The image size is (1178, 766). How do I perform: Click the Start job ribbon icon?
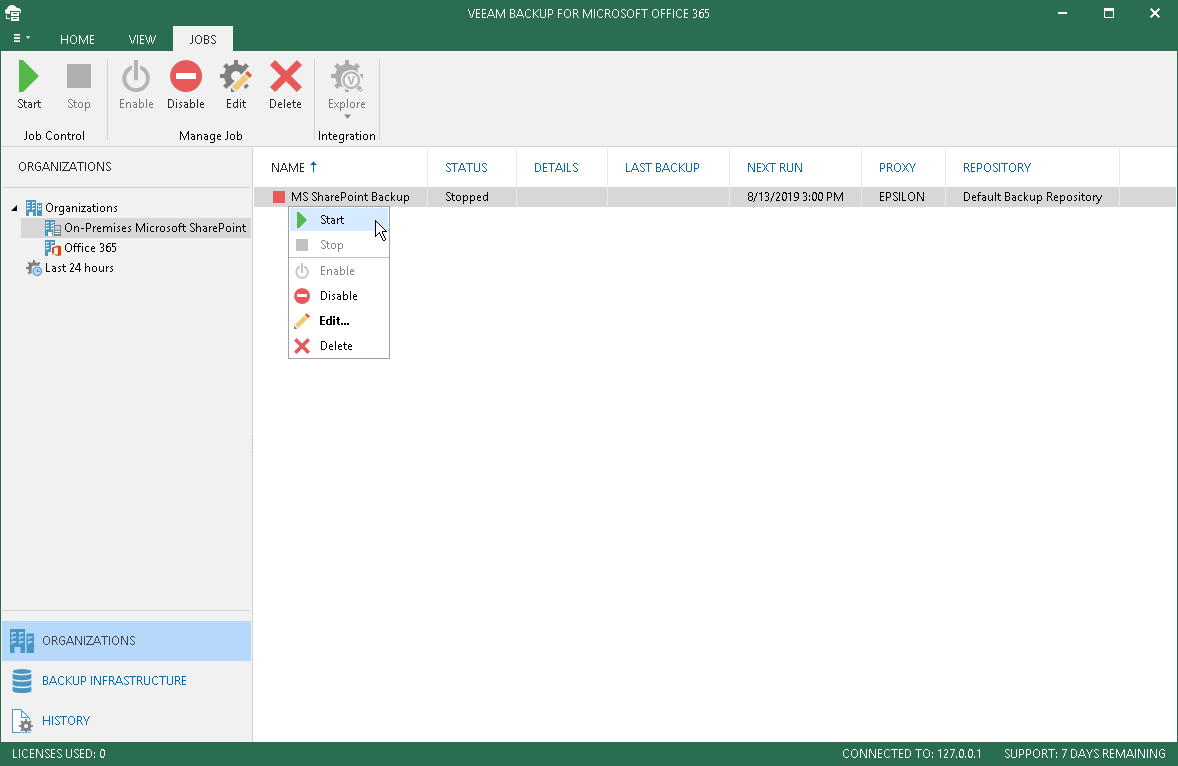[29, 77]
